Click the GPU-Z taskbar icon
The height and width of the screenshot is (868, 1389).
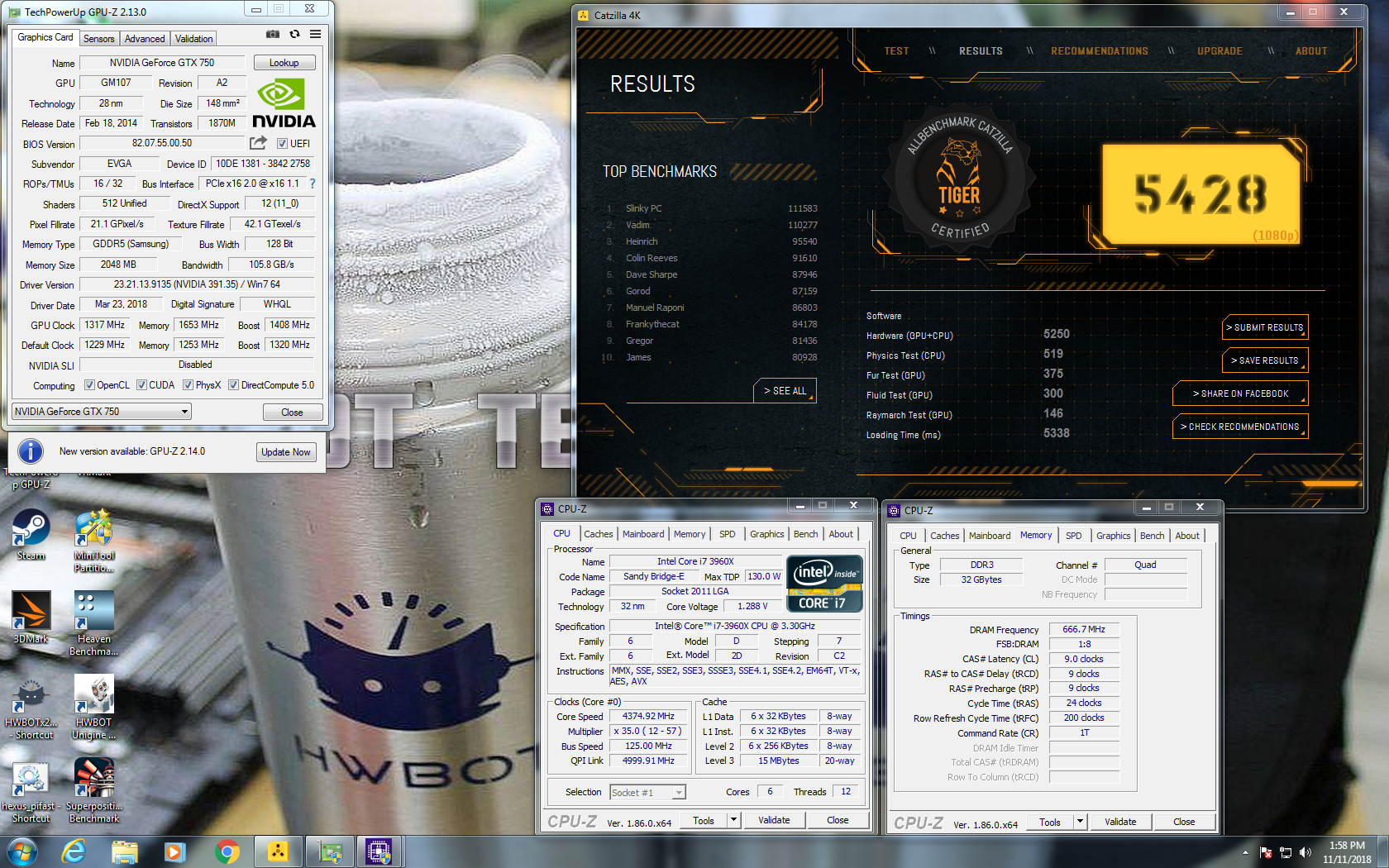[330, 851]
